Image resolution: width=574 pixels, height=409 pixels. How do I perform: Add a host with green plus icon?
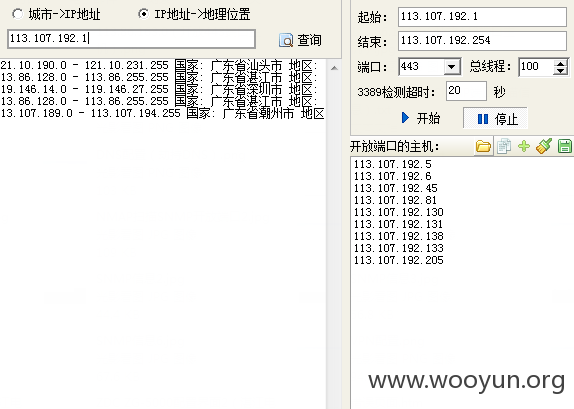[x=524, y=146]
